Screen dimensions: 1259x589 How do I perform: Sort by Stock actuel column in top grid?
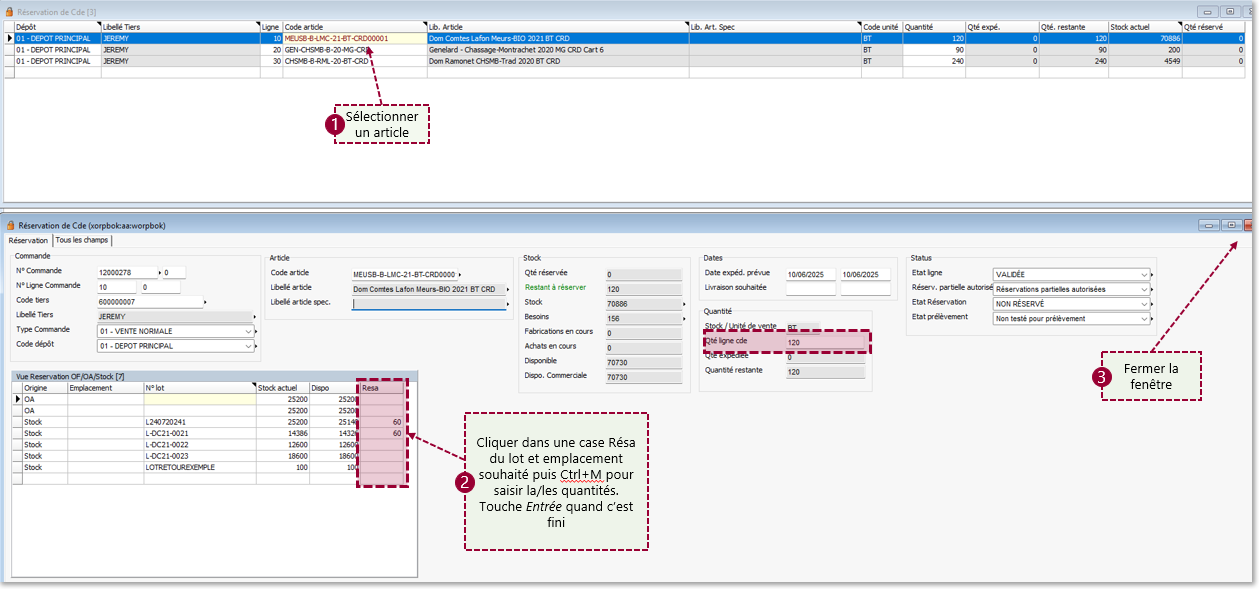click(x=1144, y=27)
